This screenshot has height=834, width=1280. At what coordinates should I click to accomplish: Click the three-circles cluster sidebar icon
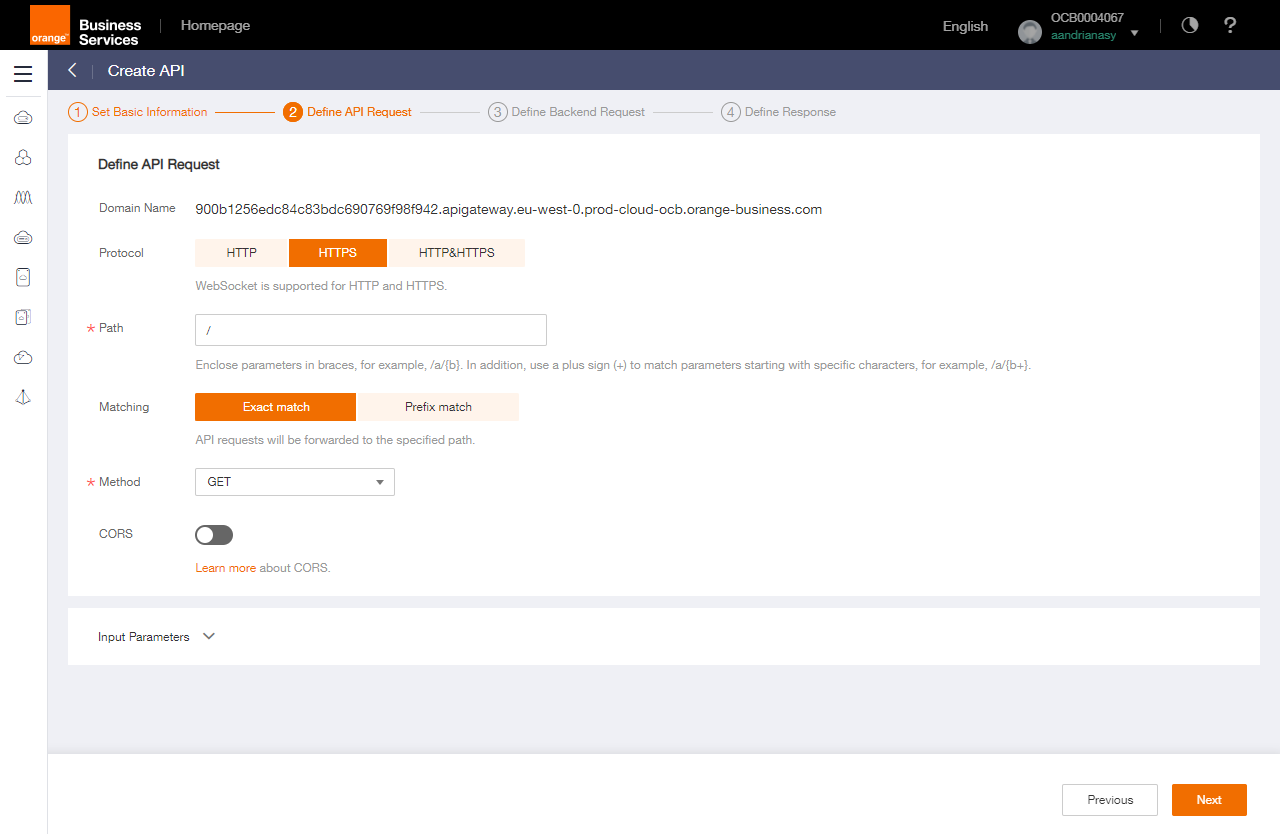tap(23, 158)
